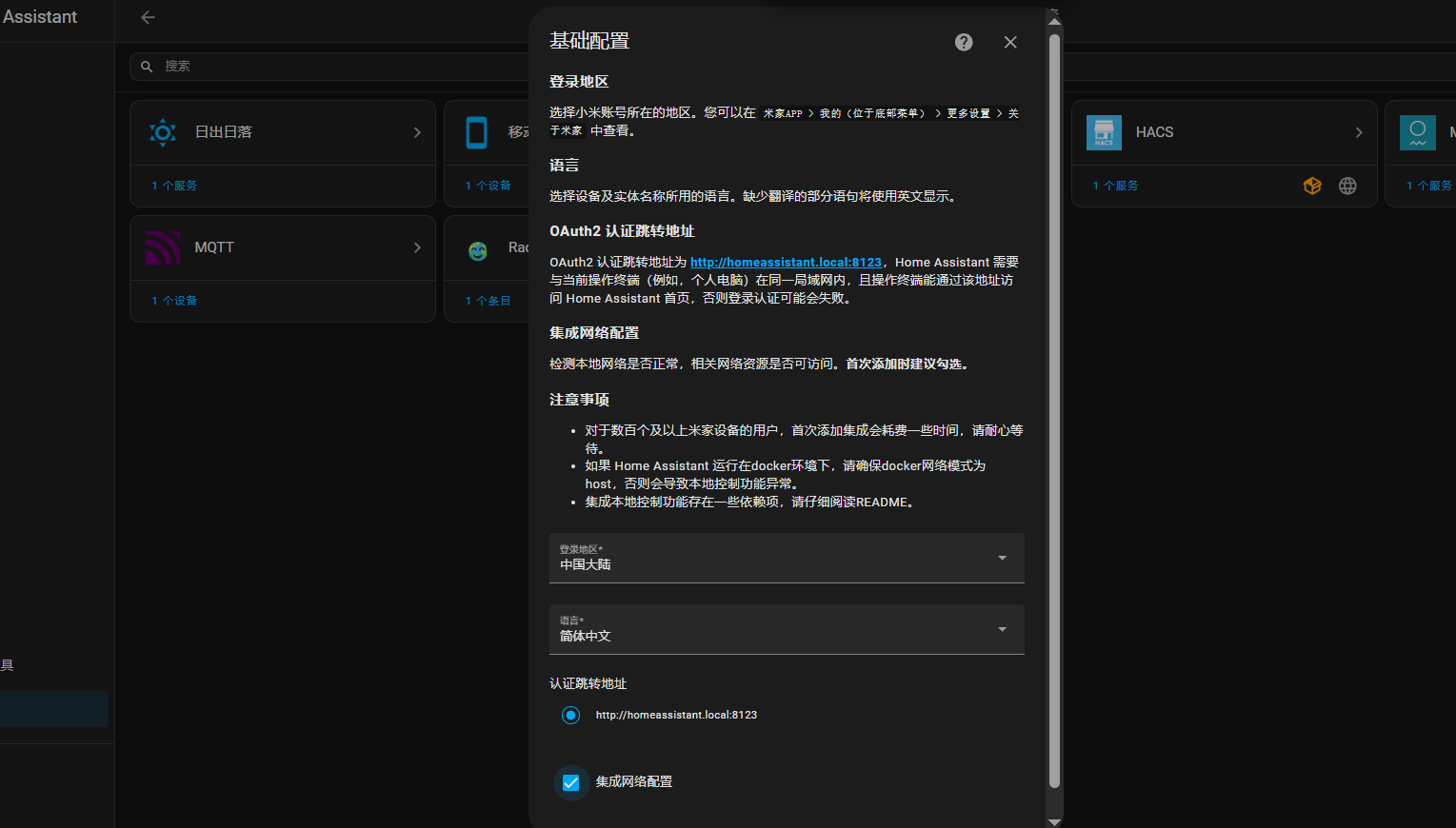The width and height of the screenshot is (1456, 828).
Task: Expand the 日出日落 card chevron
Action: (x=417, y=132)
